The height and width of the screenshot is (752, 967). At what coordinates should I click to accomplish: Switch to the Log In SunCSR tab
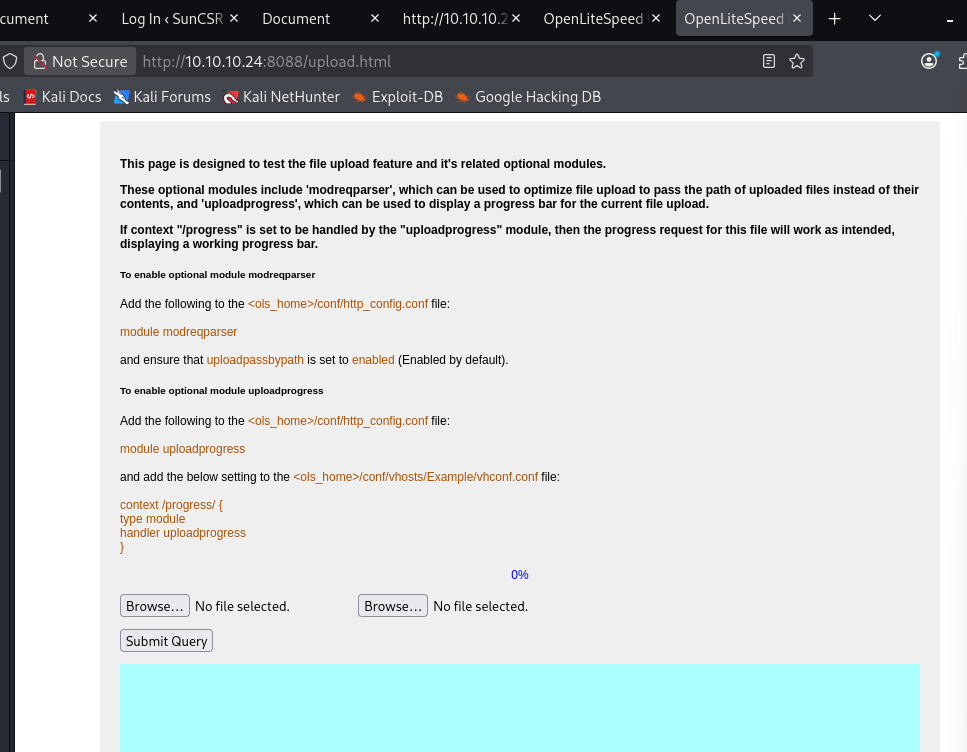tap(171, 18)
